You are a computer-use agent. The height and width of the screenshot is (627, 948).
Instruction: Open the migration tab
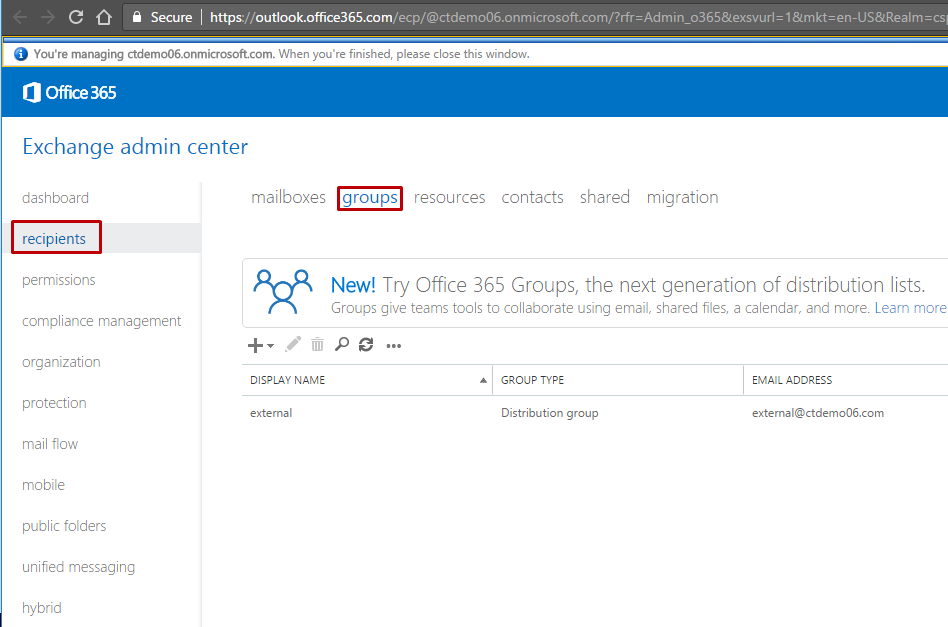(x=682, y=198)
